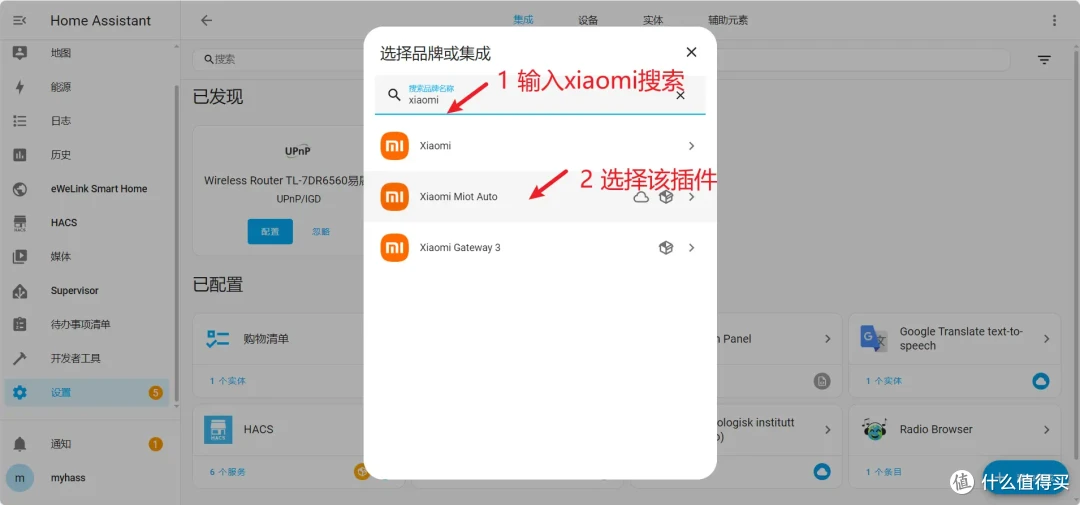The image size is (1080, 505).
Task: Clear the xiaomi search text
Action: [681, 95]
